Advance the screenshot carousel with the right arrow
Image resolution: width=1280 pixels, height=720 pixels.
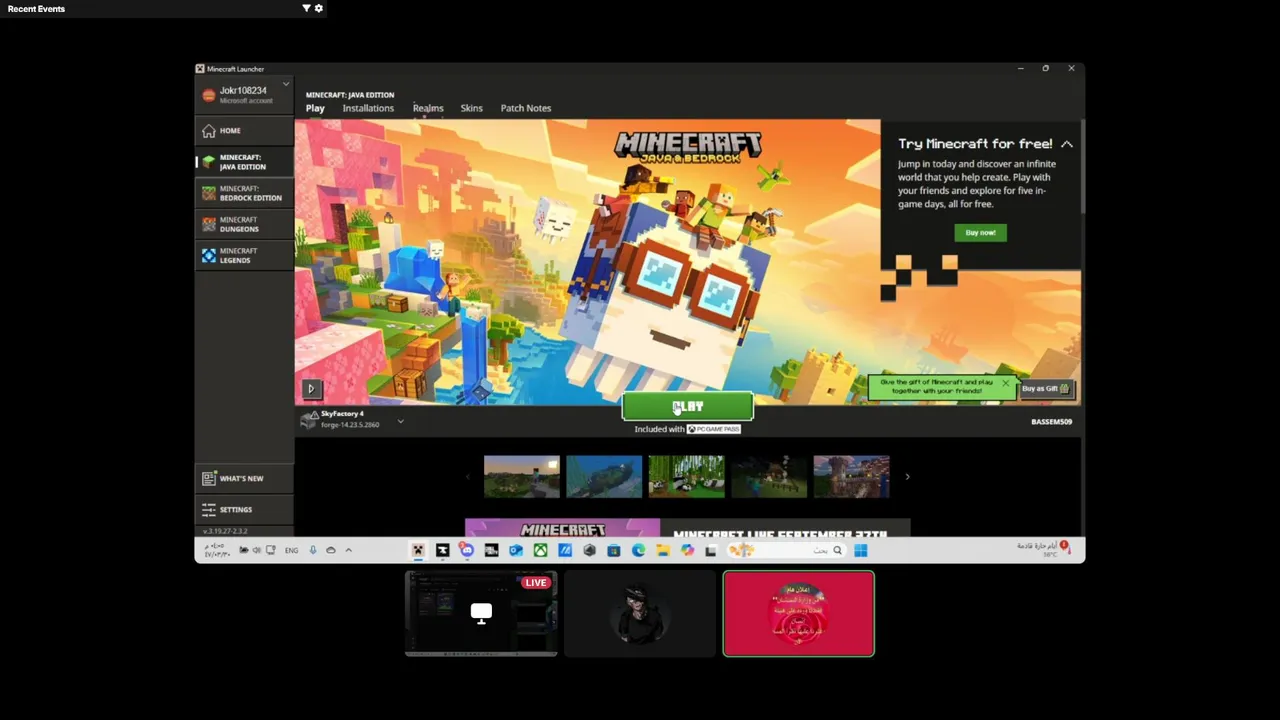(x=907, y=477)
